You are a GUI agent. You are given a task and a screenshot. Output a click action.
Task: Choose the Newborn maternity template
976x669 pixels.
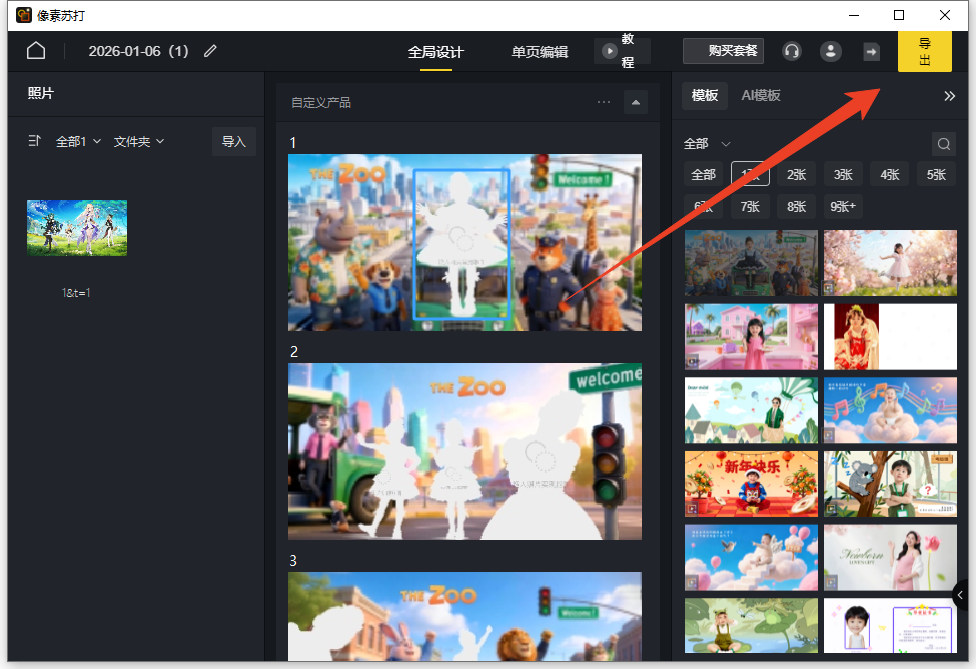point(890,558)
